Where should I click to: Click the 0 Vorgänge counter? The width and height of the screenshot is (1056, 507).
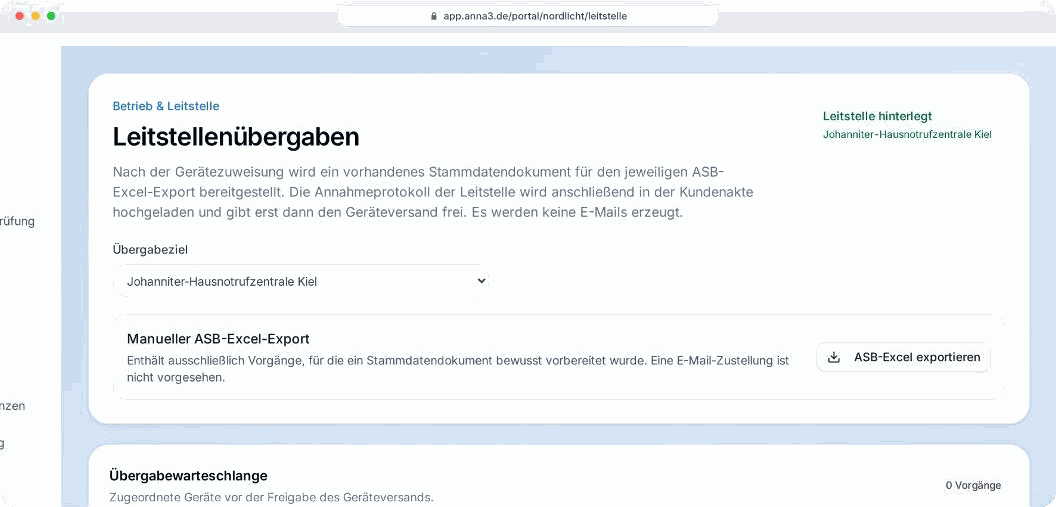click(973, 485)
